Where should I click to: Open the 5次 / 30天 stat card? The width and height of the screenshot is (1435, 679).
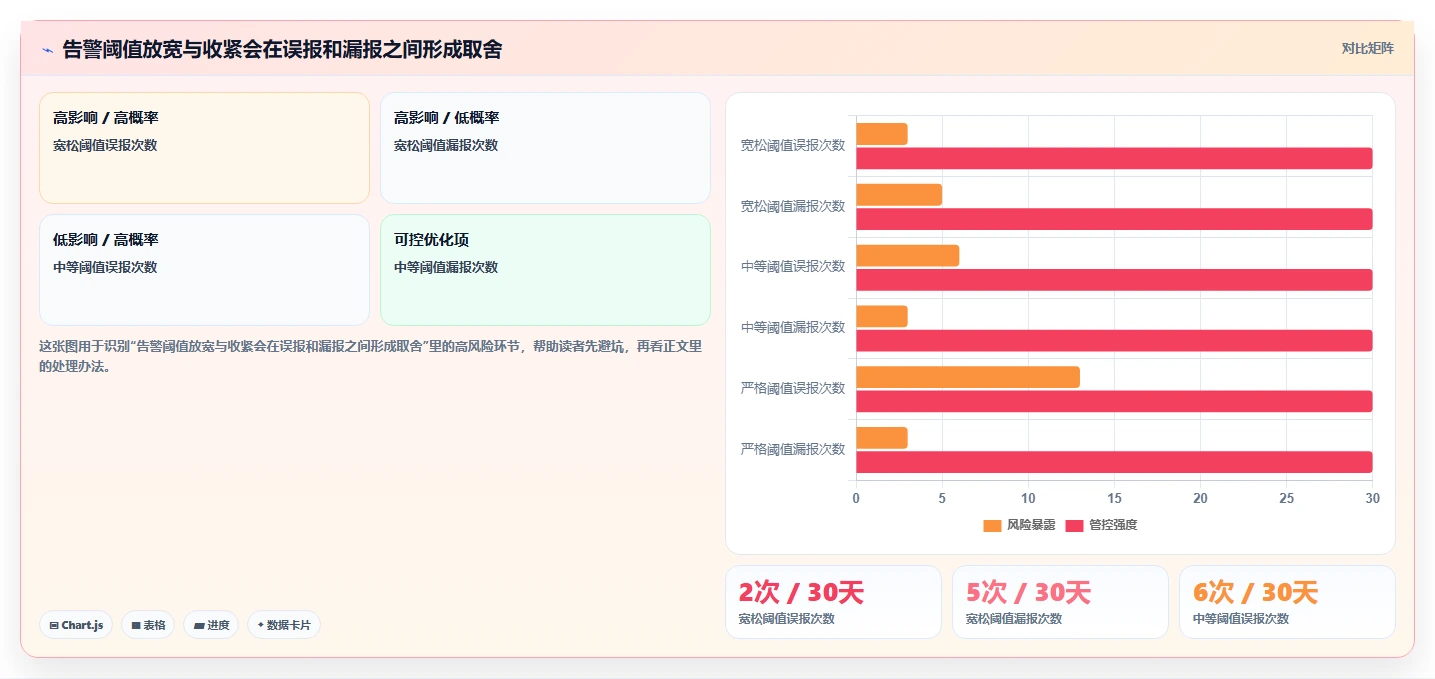coord(1060,602)
